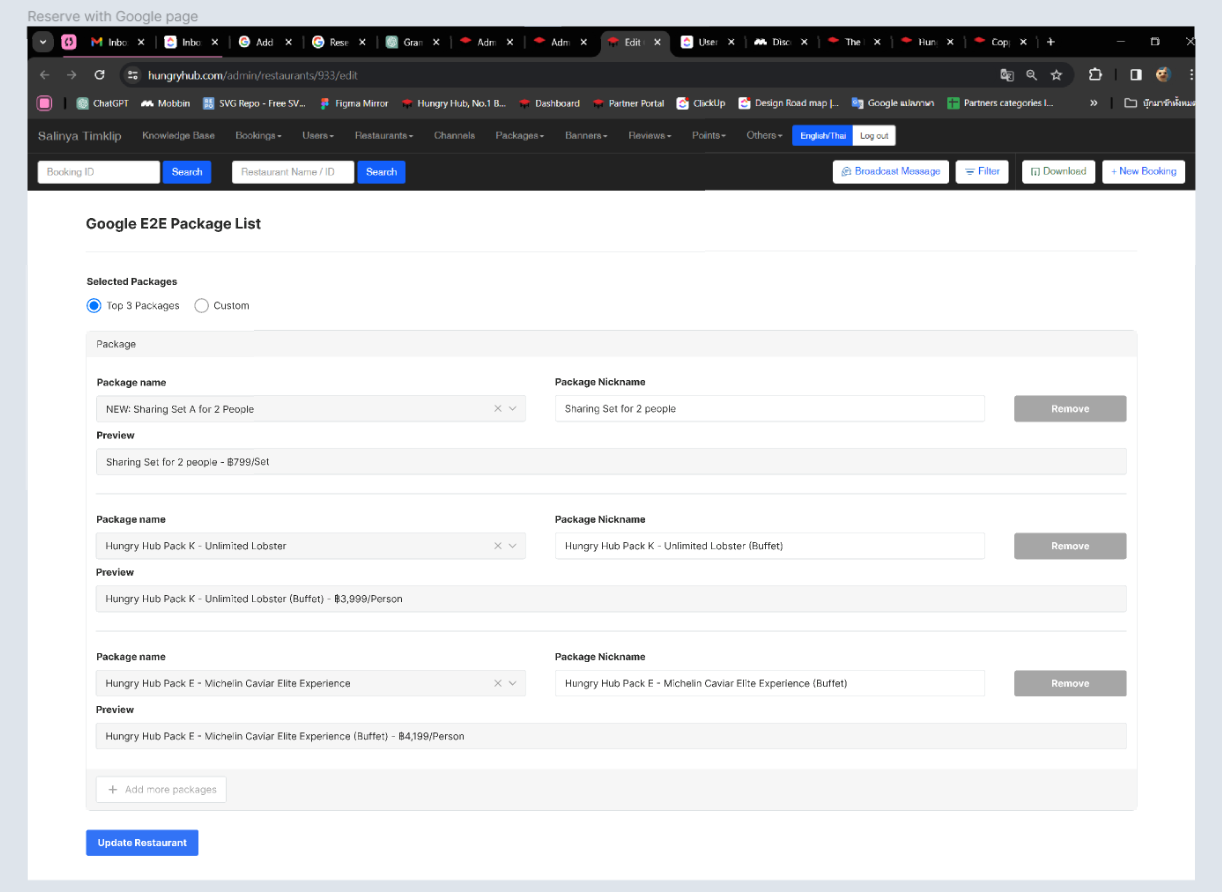
Task: Open ChatGPT bookmark in bookmarks bar
Action: tap(101, 103)
